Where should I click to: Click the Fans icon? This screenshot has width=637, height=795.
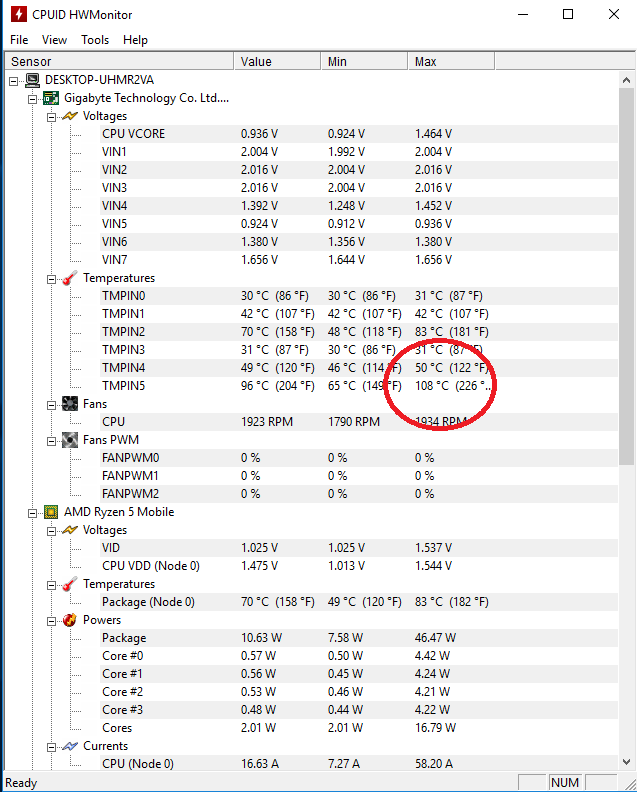tap(69, 404)
